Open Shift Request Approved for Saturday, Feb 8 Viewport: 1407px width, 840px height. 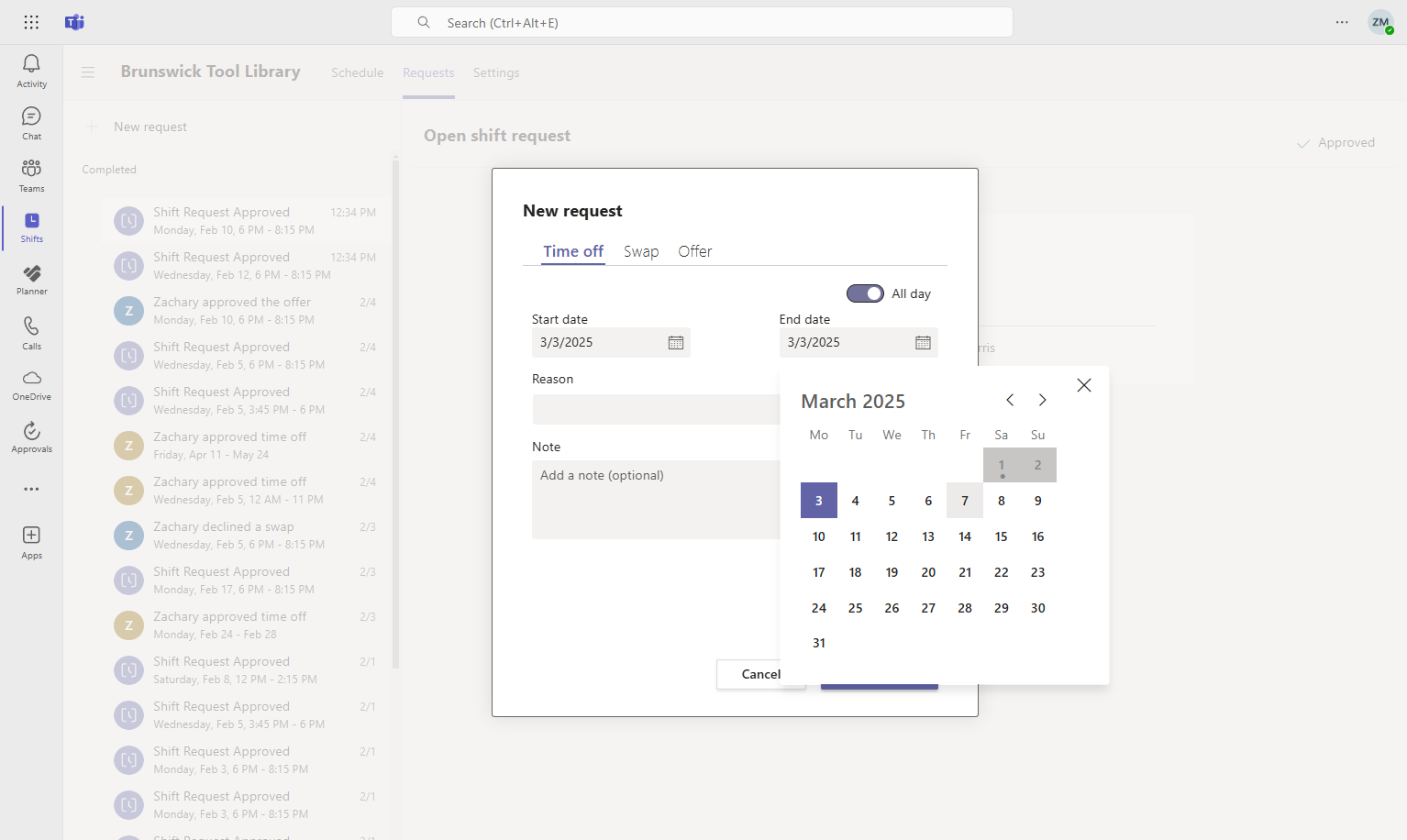pos(245,669)
